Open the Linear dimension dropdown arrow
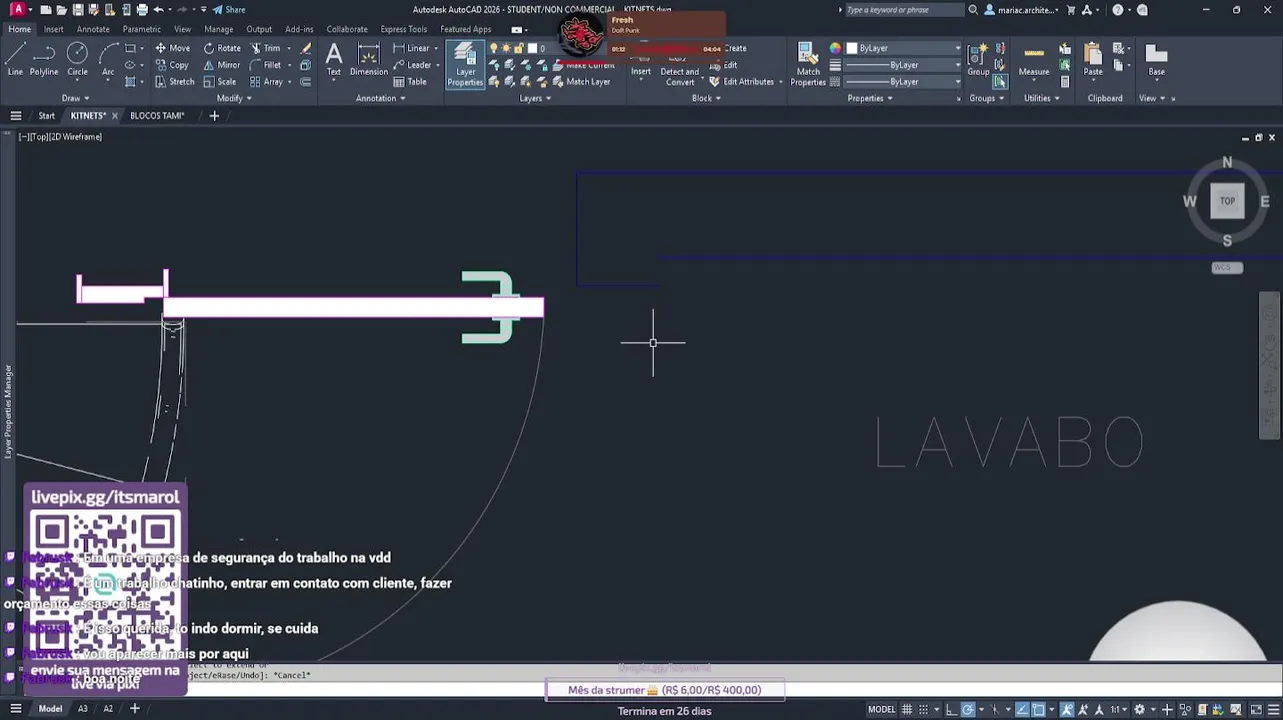This screenshot has height=720, width=1283. [438, 48]
